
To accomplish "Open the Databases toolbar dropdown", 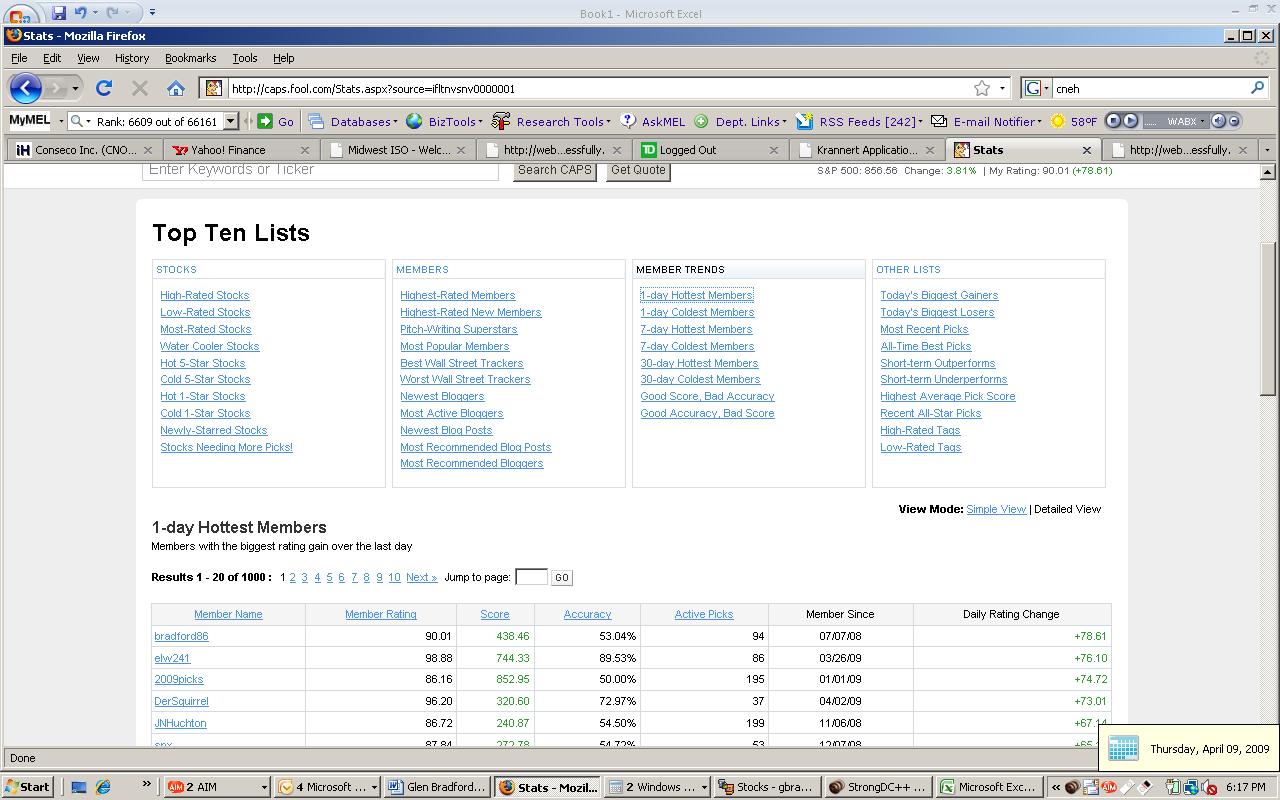I will pyautogui.click(x=353, y=121).
